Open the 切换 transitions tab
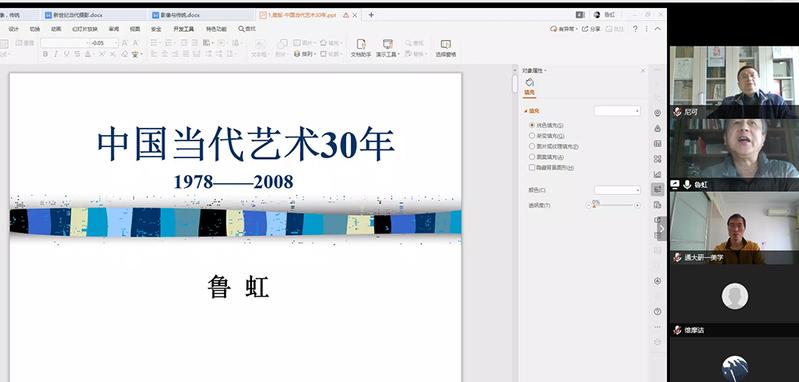 (35, 29)
